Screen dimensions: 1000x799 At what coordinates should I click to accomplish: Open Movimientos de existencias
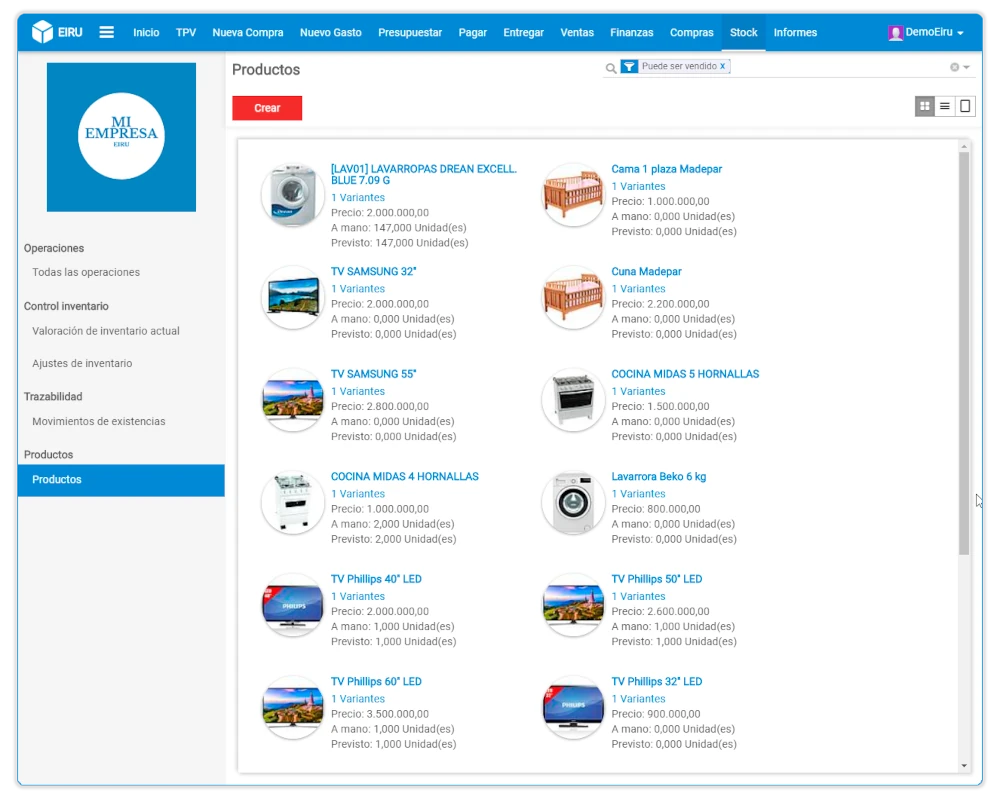tap(99, 421)
